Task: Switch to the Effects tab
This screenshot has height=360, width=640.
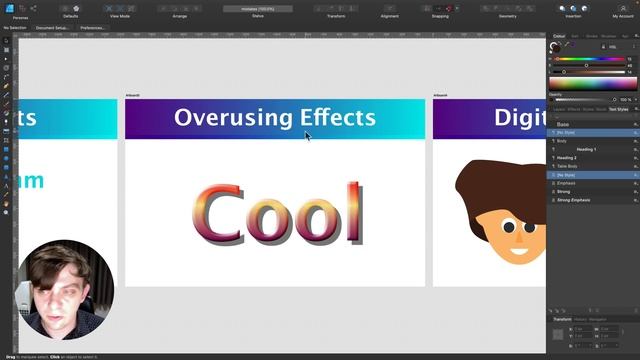Action: click(x=573, y=109)
